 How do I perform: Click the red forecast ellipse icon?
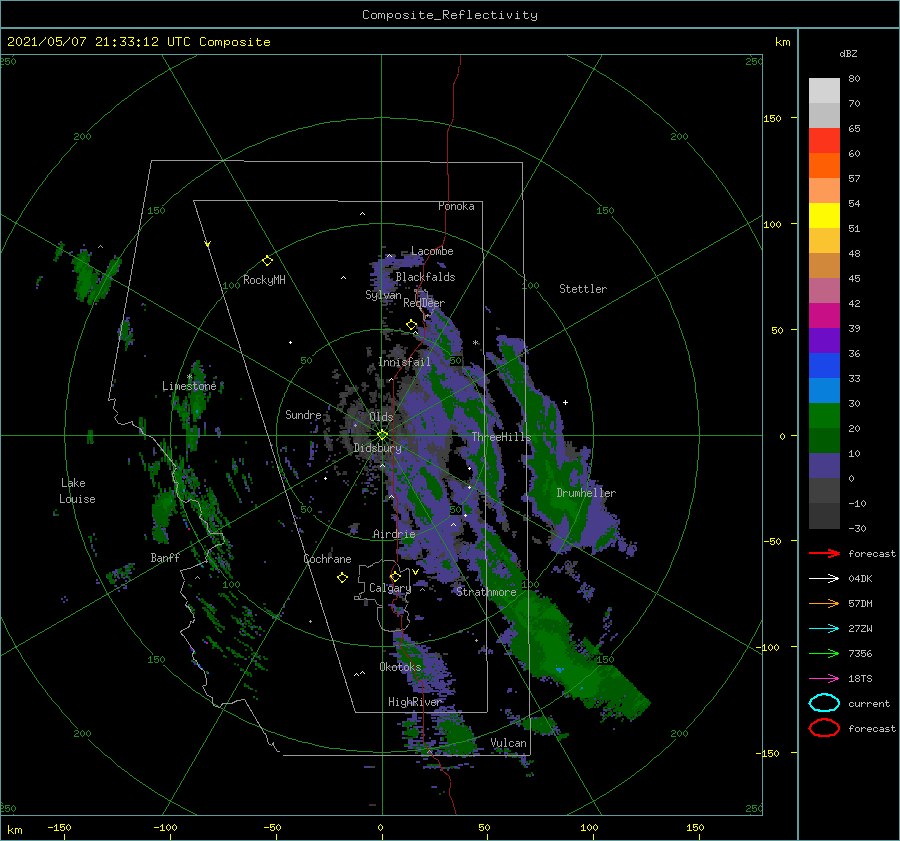point(824,728)
